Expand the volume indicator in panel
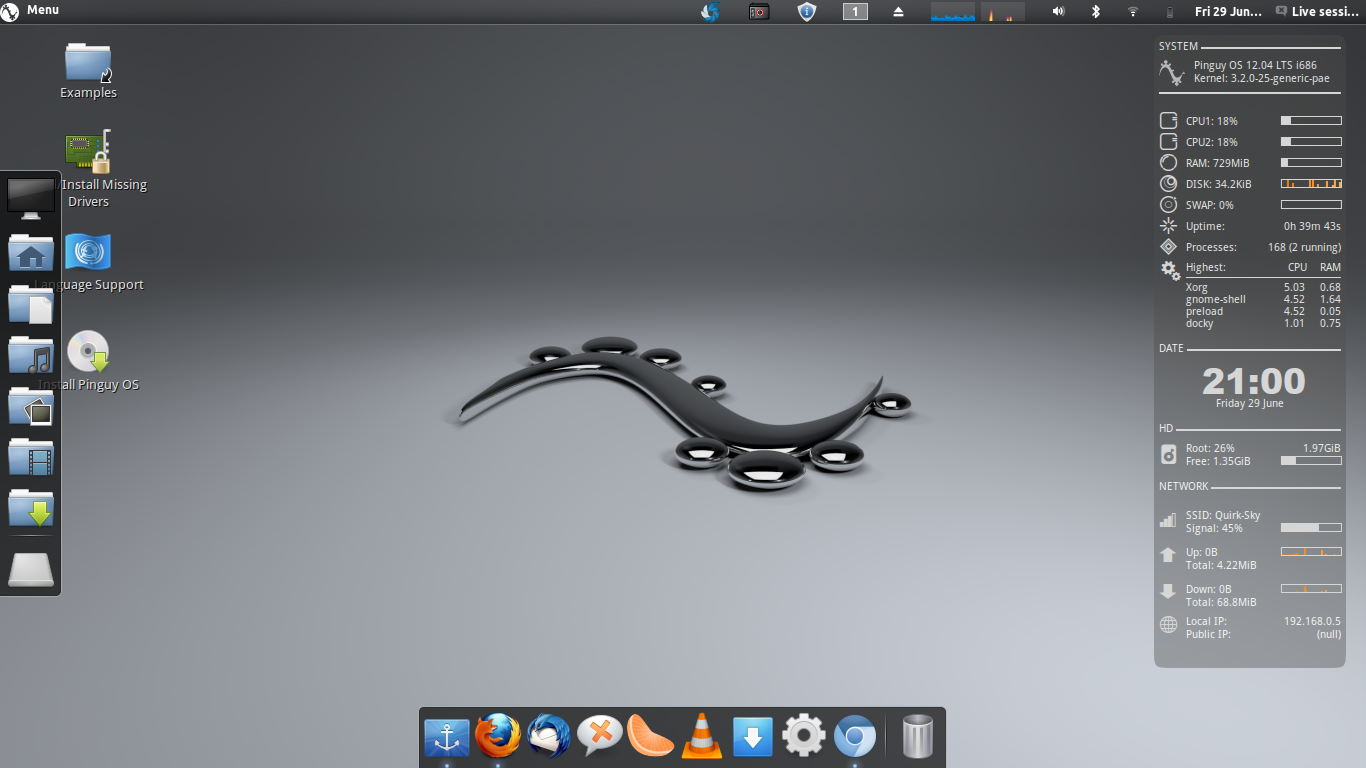Viewport: 1366px width, 768px height. click(1058, 11)
